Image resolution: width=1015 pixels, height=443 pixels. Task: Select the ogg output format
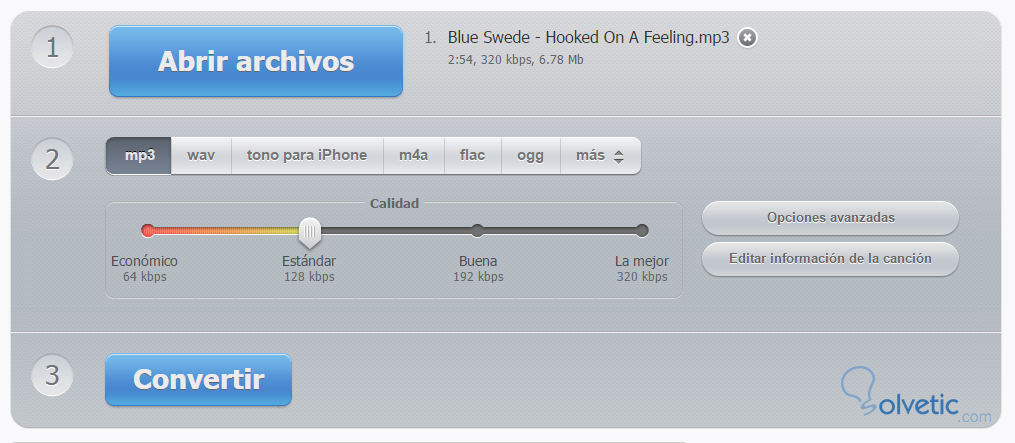531,155
